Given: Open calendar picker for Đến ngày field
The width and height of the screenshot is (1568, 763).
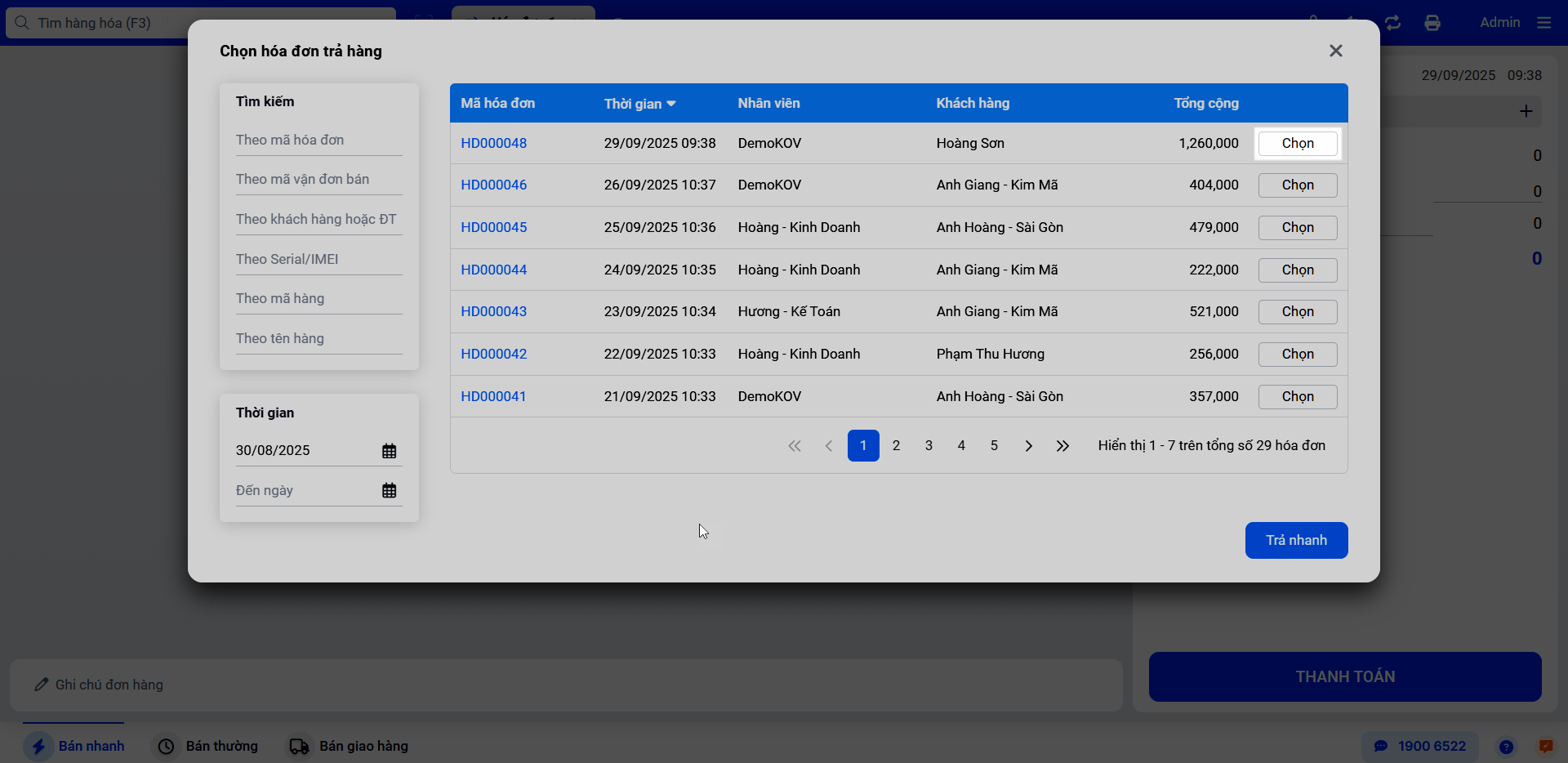Looking at the screenshot, I should [389, 490].
